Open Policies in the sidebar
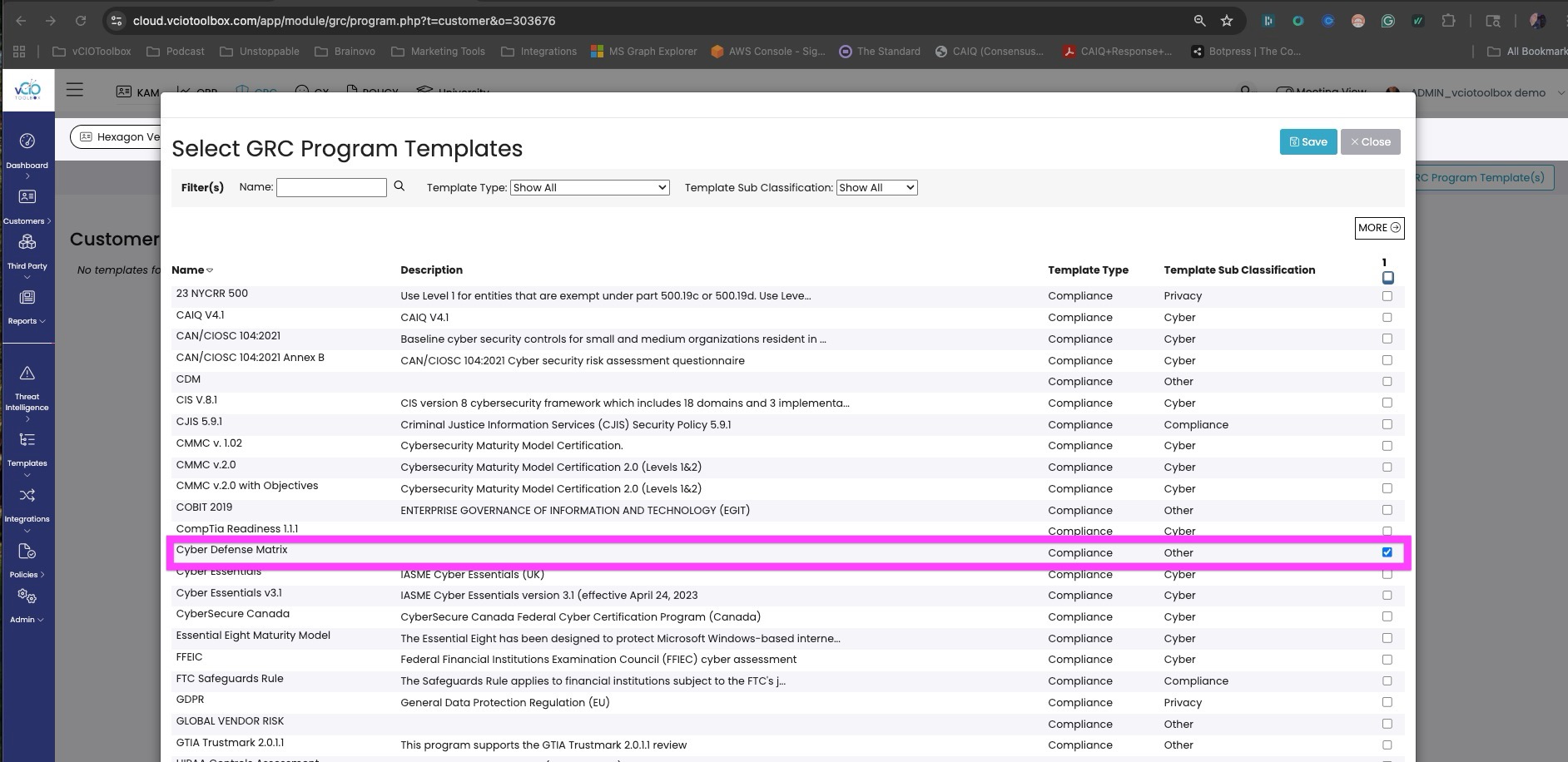 27,562
